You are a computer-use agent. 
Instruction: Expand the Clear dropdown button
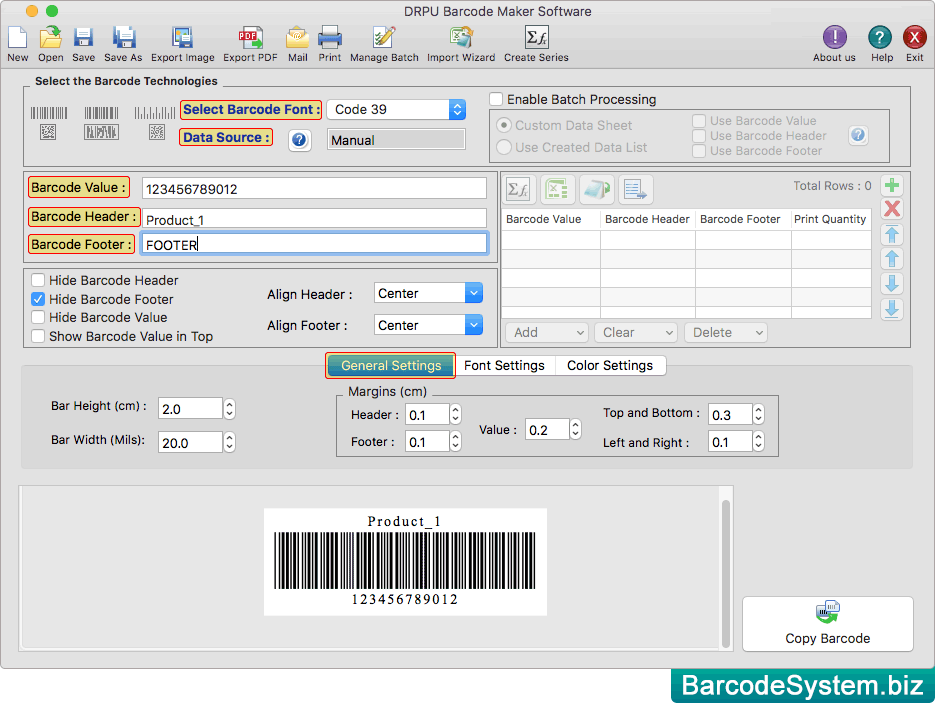tap(636, 333)
